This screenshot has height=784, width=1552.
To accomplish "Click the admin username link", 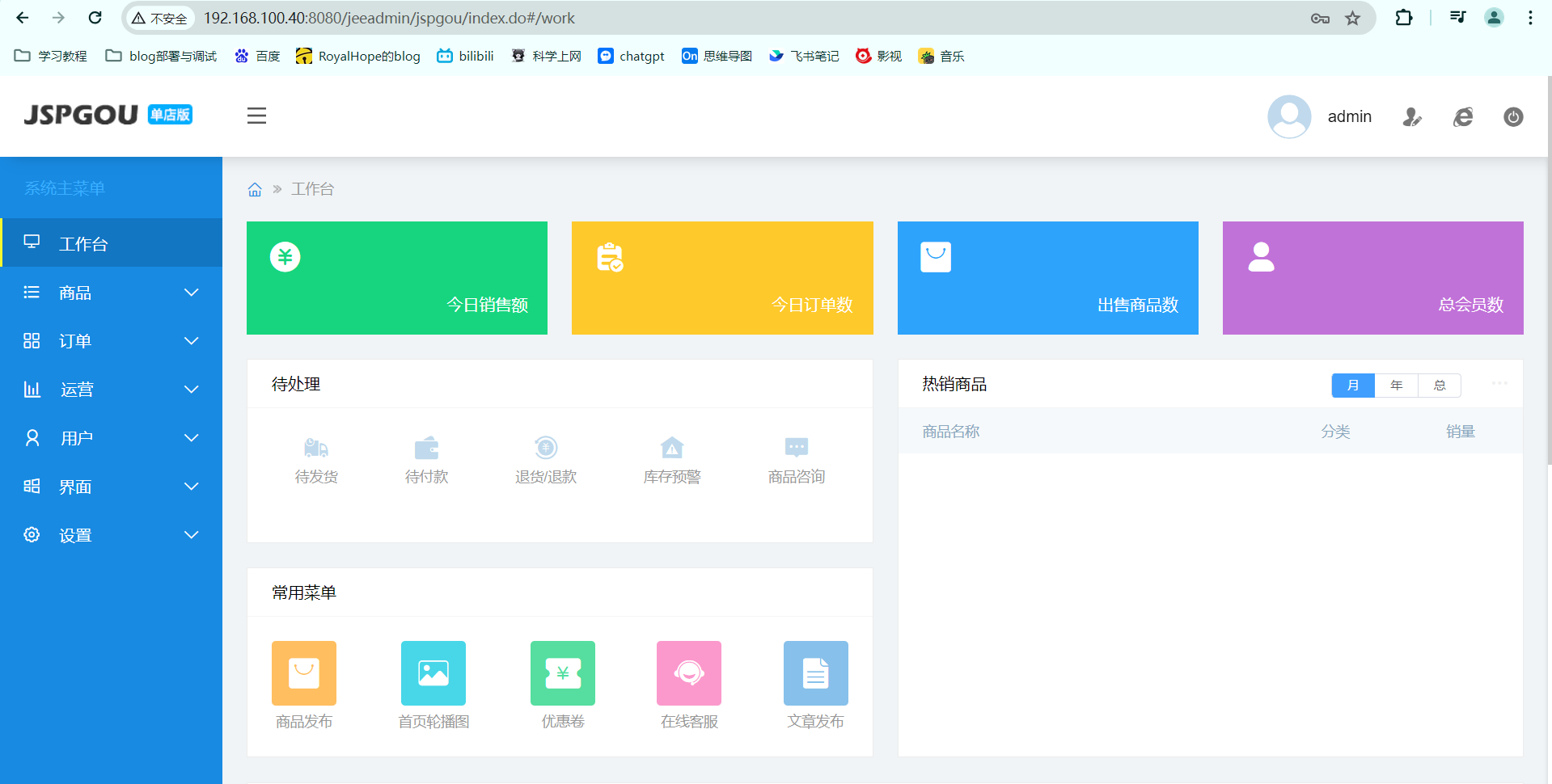I will (x=1349, y=116).
